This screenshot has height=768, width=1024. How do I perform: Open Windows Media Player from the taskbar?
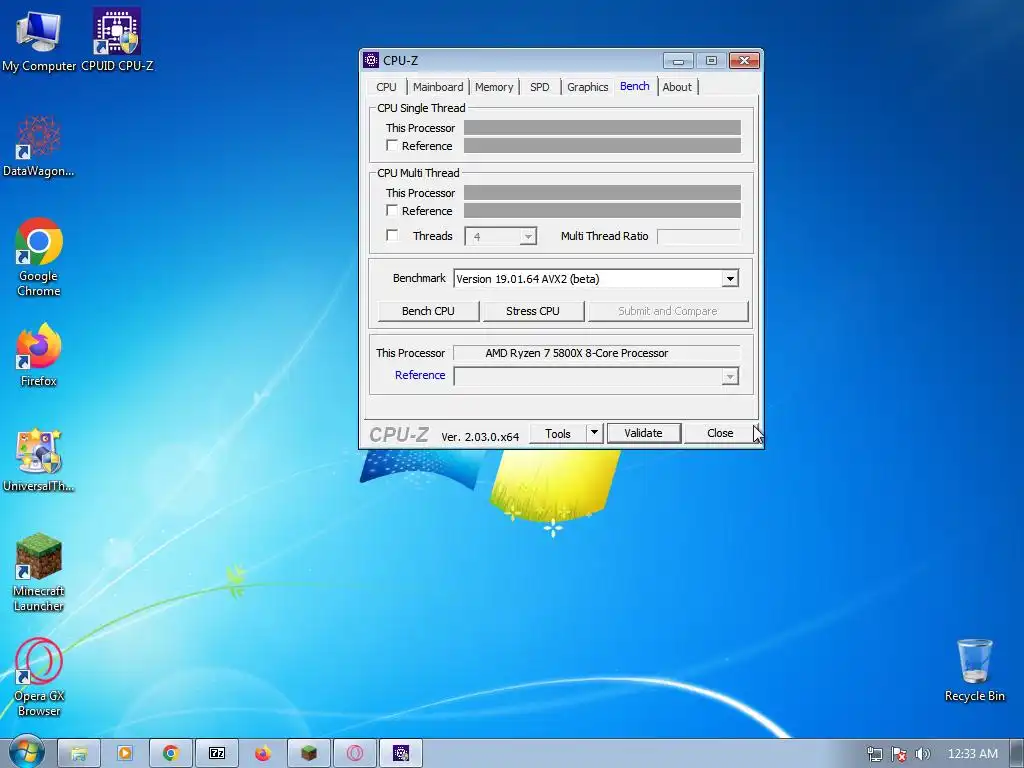[125, 754]
